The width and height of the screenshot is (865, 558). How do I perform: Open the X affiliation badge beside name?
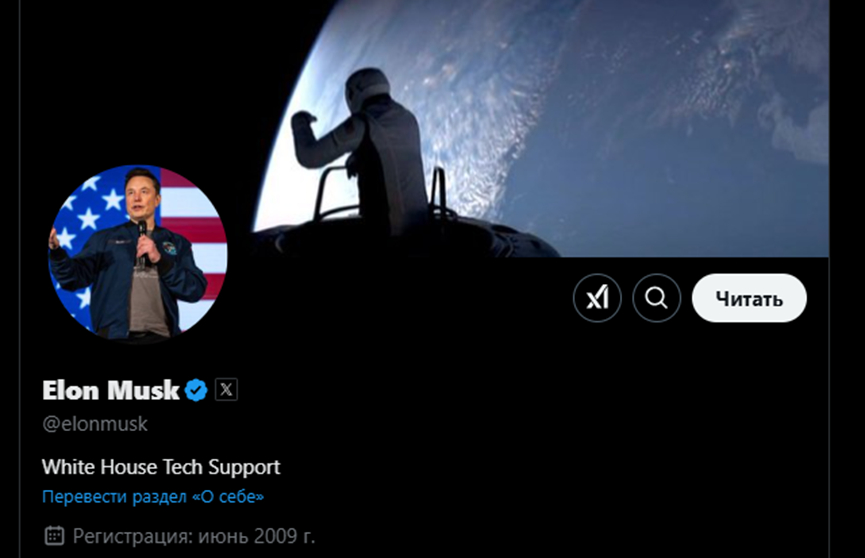coord(226,390)
